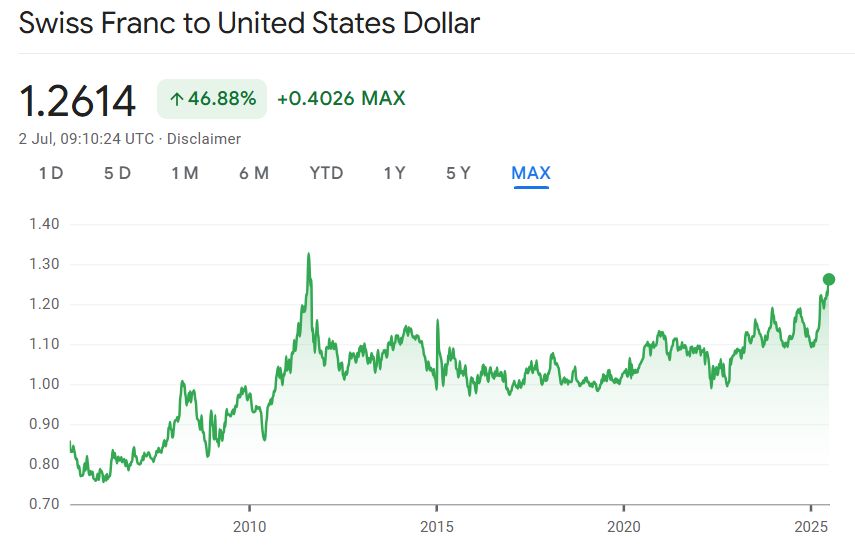Image resolution: width=855 pixels, height=552 pixels.
Task: Click the Swiss Franc to United States Dollar title
Action: click(x=249, y=23)
